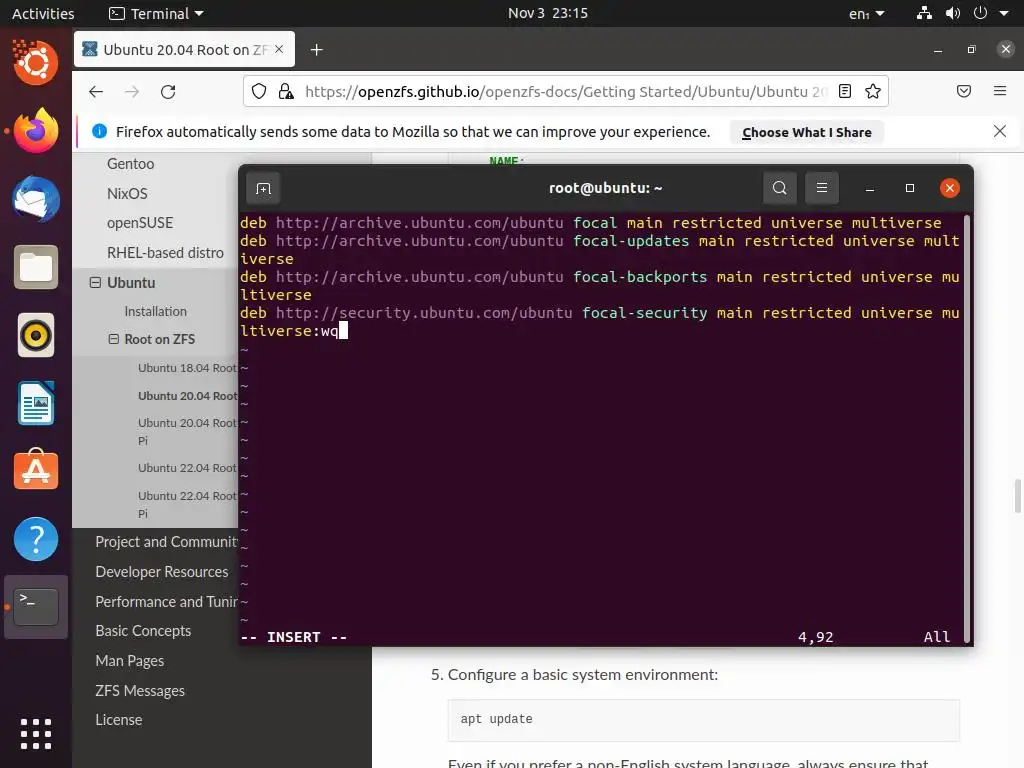Click the notification info icon
Image resolution: width=1024 pixels, height=768 pixels.
tap(99, 131)
